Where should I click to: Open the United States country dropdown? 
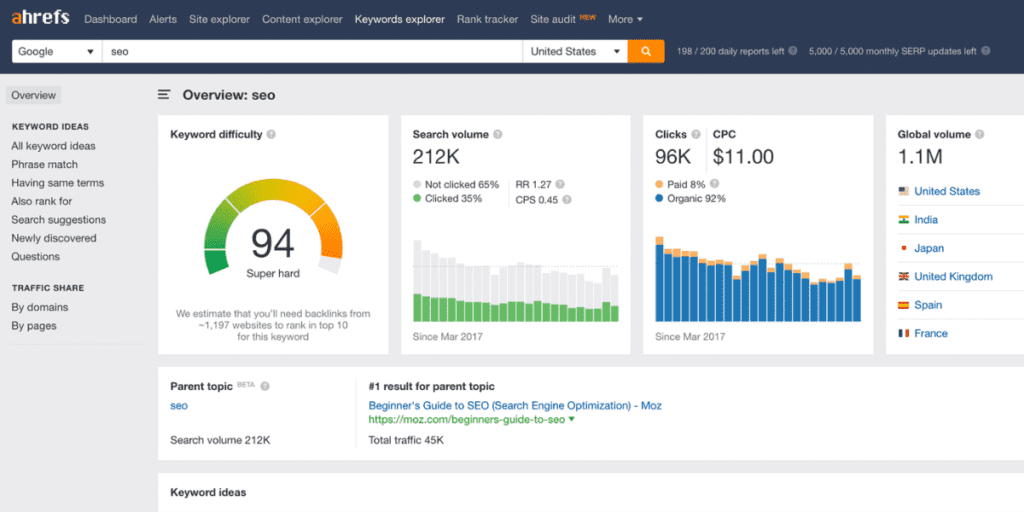coord(575,51)
